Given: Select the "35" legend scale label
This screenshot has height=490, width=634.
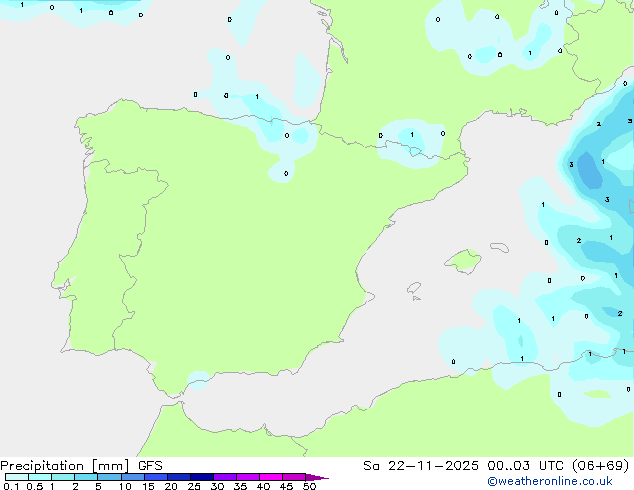Looking at the screenshot, I should [240, 486].
